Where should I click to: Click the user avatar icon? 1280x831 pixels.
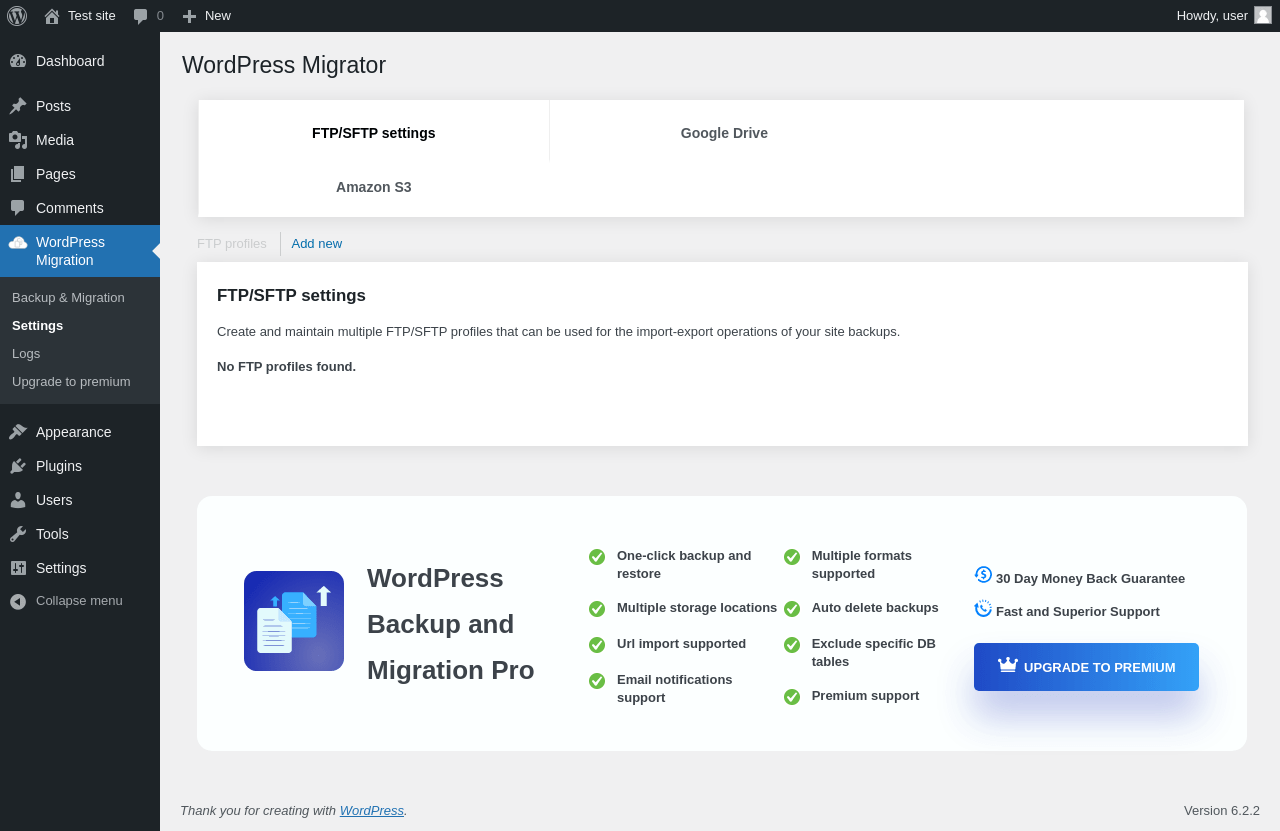[1263, 15]
